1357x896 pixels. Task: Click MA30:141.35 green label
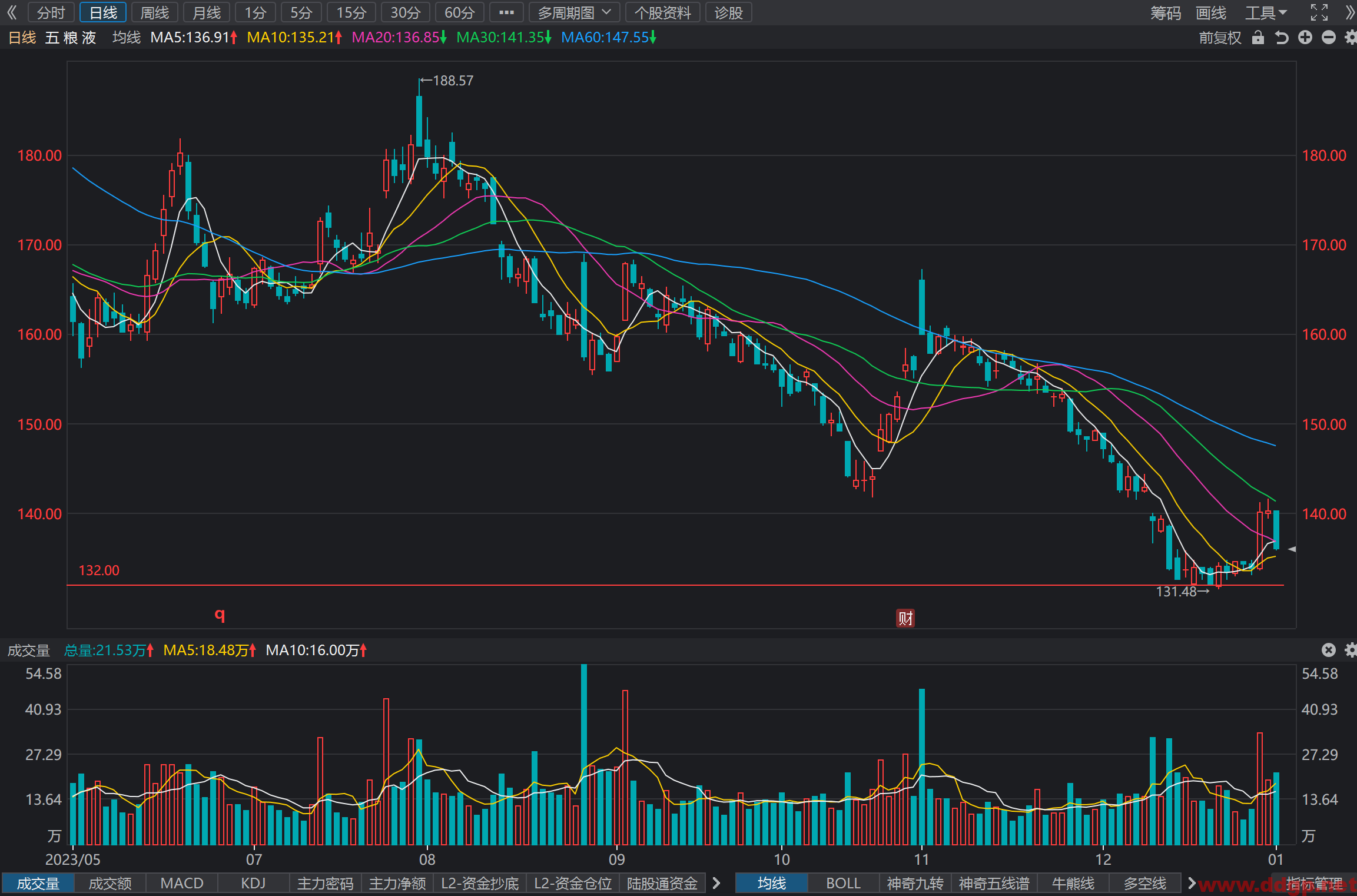coord(504,38)
